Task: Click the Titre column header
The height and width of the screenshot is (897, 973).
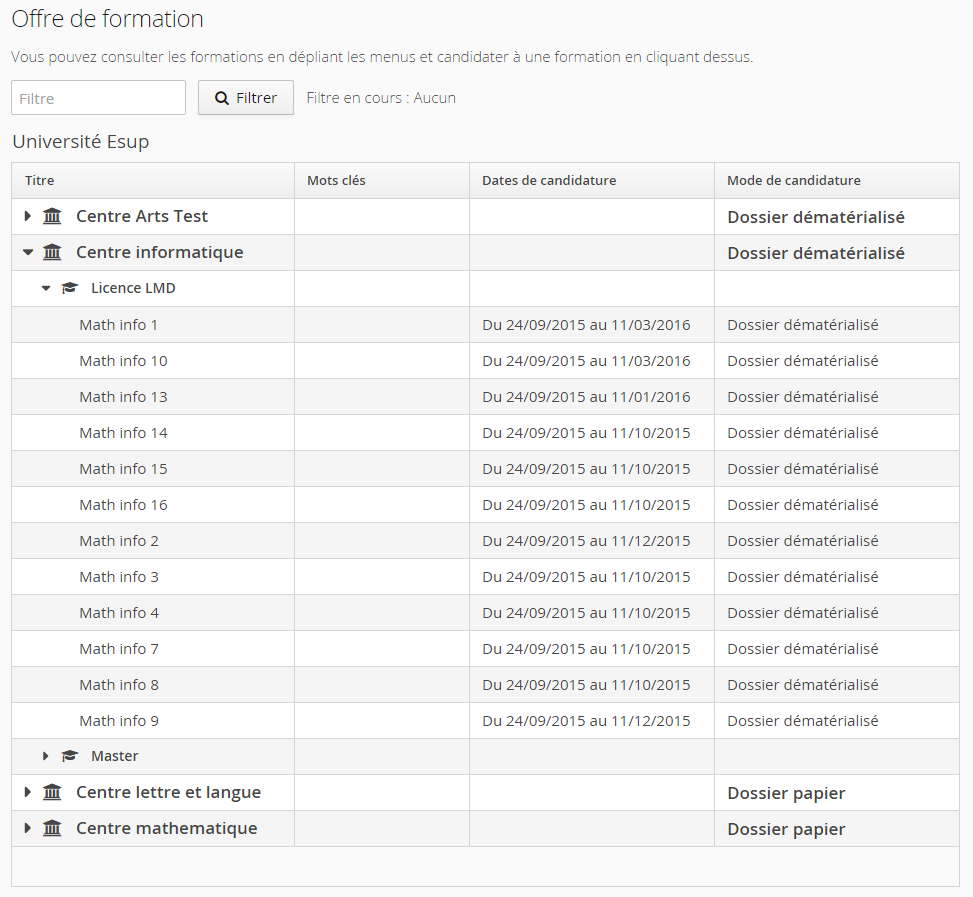Action: tap(40, 181)
